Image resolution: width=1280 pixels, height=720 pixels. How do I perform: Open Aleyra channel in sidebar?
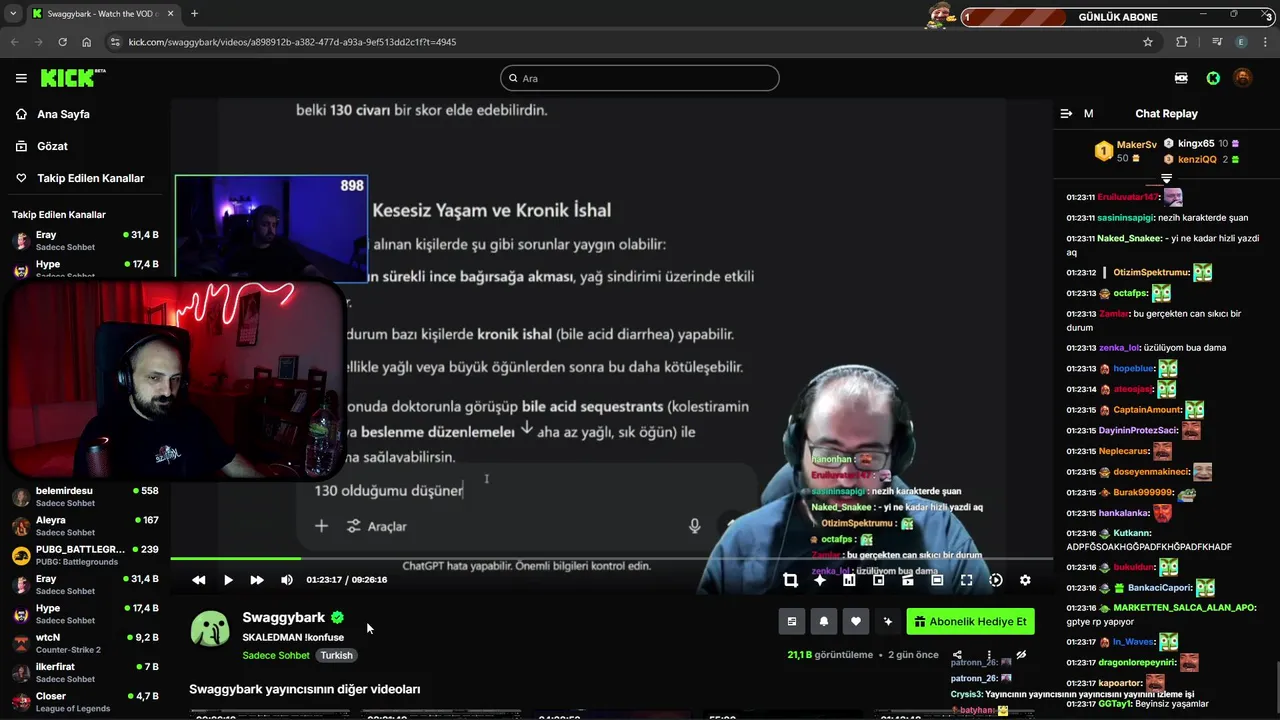[85, 526]
